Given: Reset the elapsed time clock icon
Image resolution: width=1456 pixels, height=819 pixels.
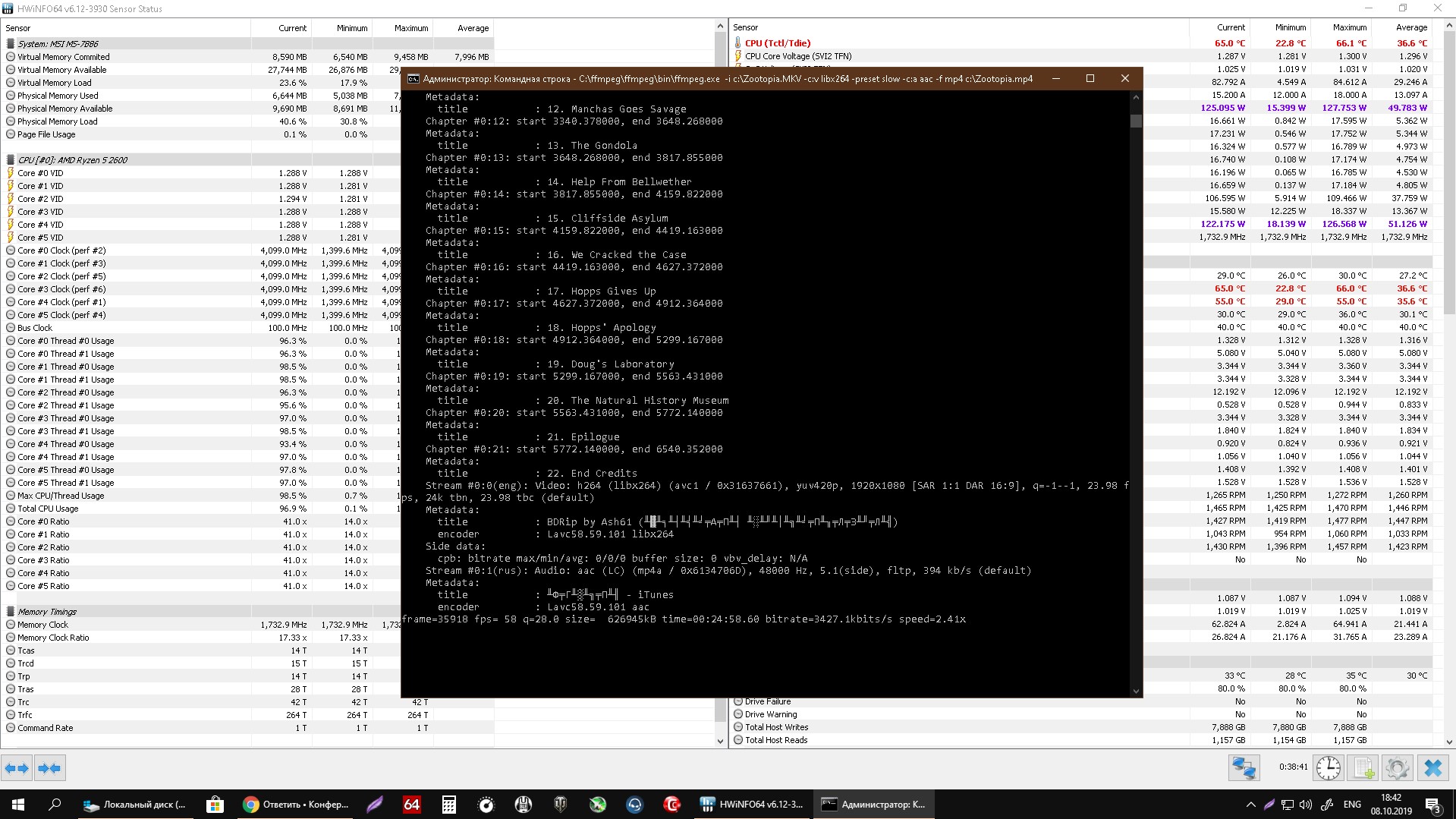Looking at the screenshot, I should tap(1328, 768).
